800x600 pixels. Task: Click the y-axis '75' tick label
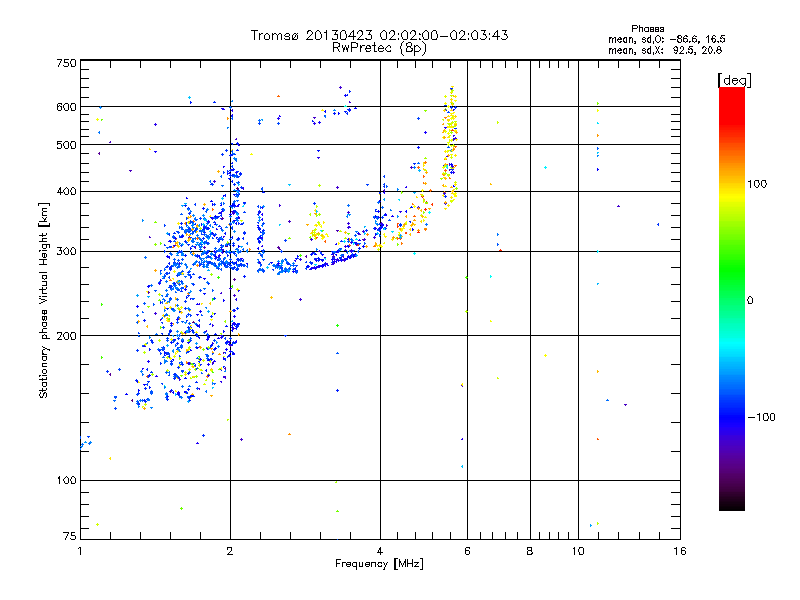pyautogui.click(x=70, y=536)
